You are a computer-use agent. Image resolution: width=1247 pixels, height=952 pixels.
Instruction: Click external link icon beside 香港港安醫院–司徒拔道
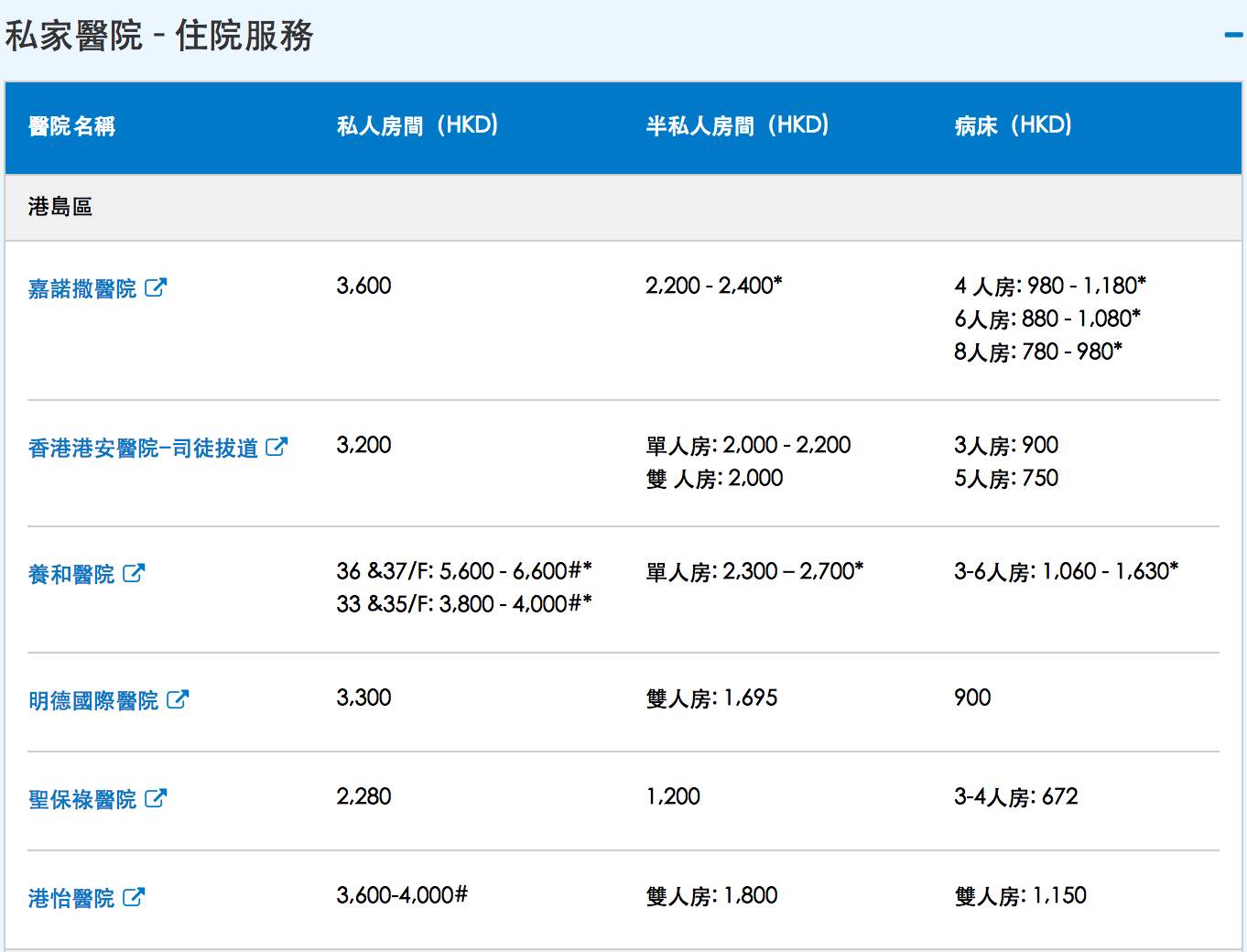277,447
